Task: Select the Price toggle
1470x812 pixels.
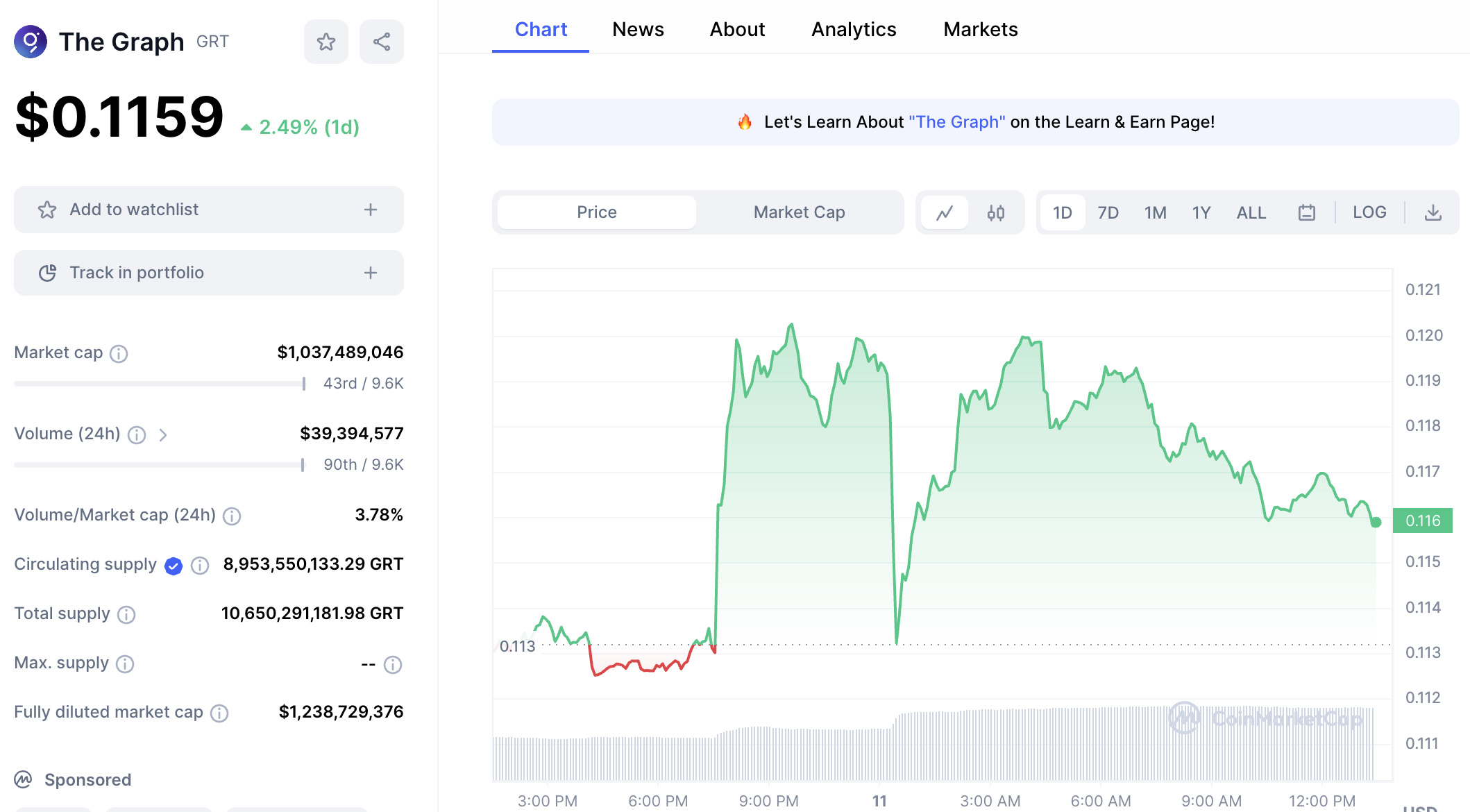Action: click(595, 212)
